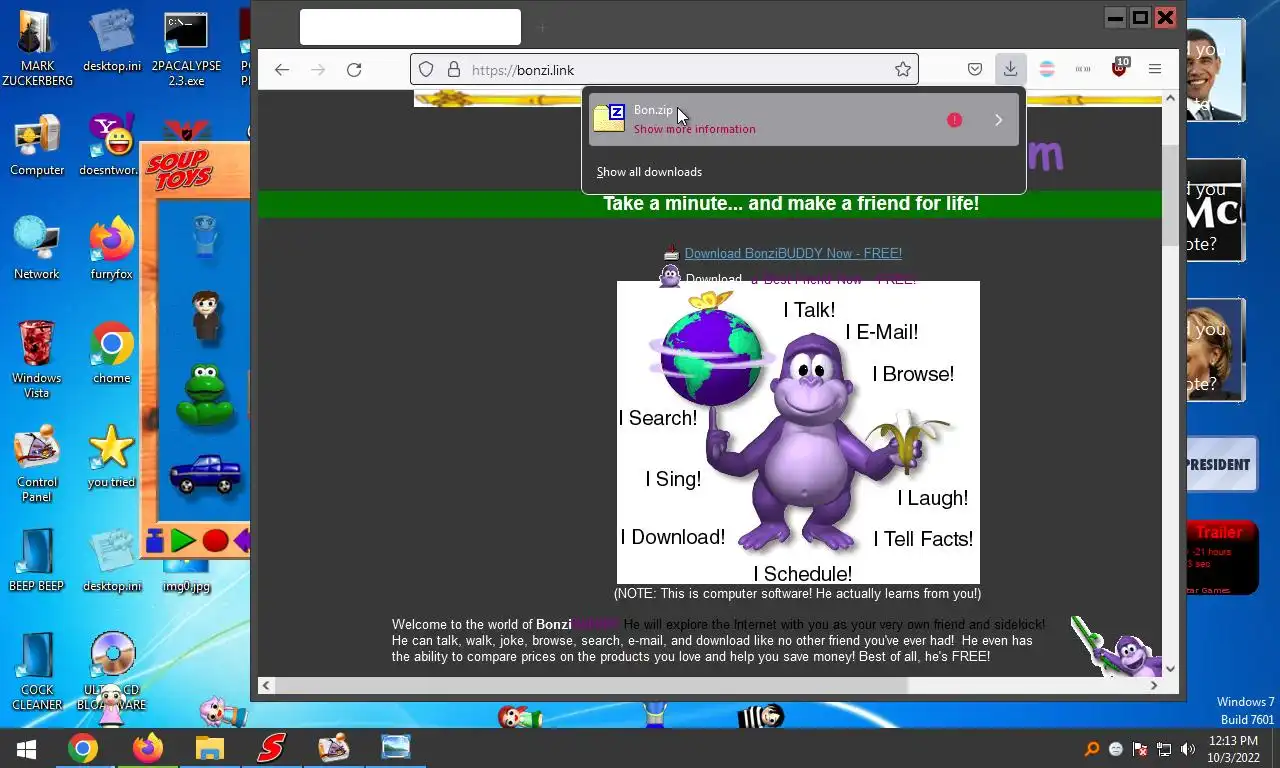Open new tab with plus button
1280x768 pixels.
coord(541,28)
